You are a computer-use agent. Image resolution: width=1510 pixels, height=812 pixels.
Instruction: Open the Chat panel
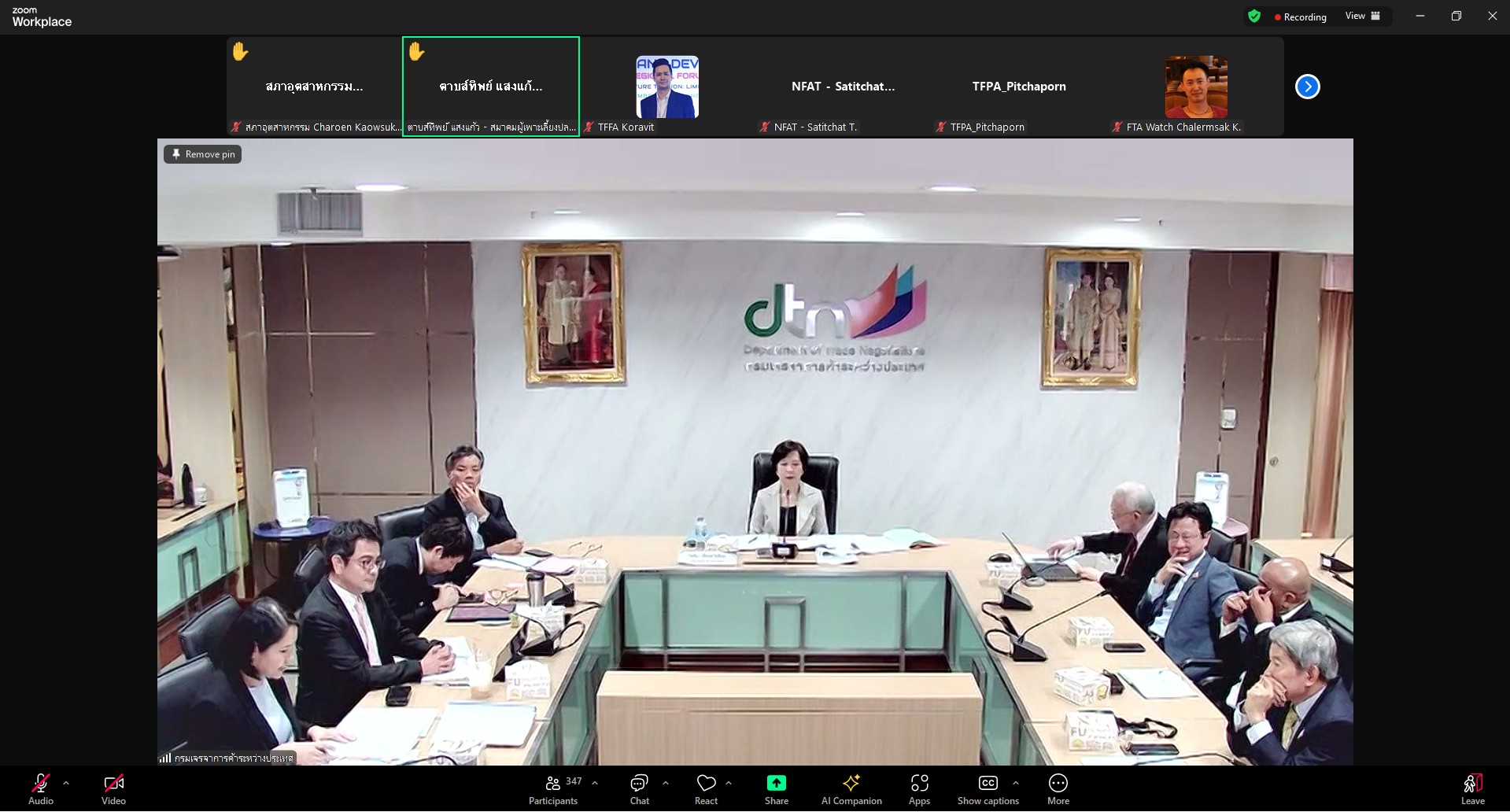pyautogui.click(x=639, y=789)
